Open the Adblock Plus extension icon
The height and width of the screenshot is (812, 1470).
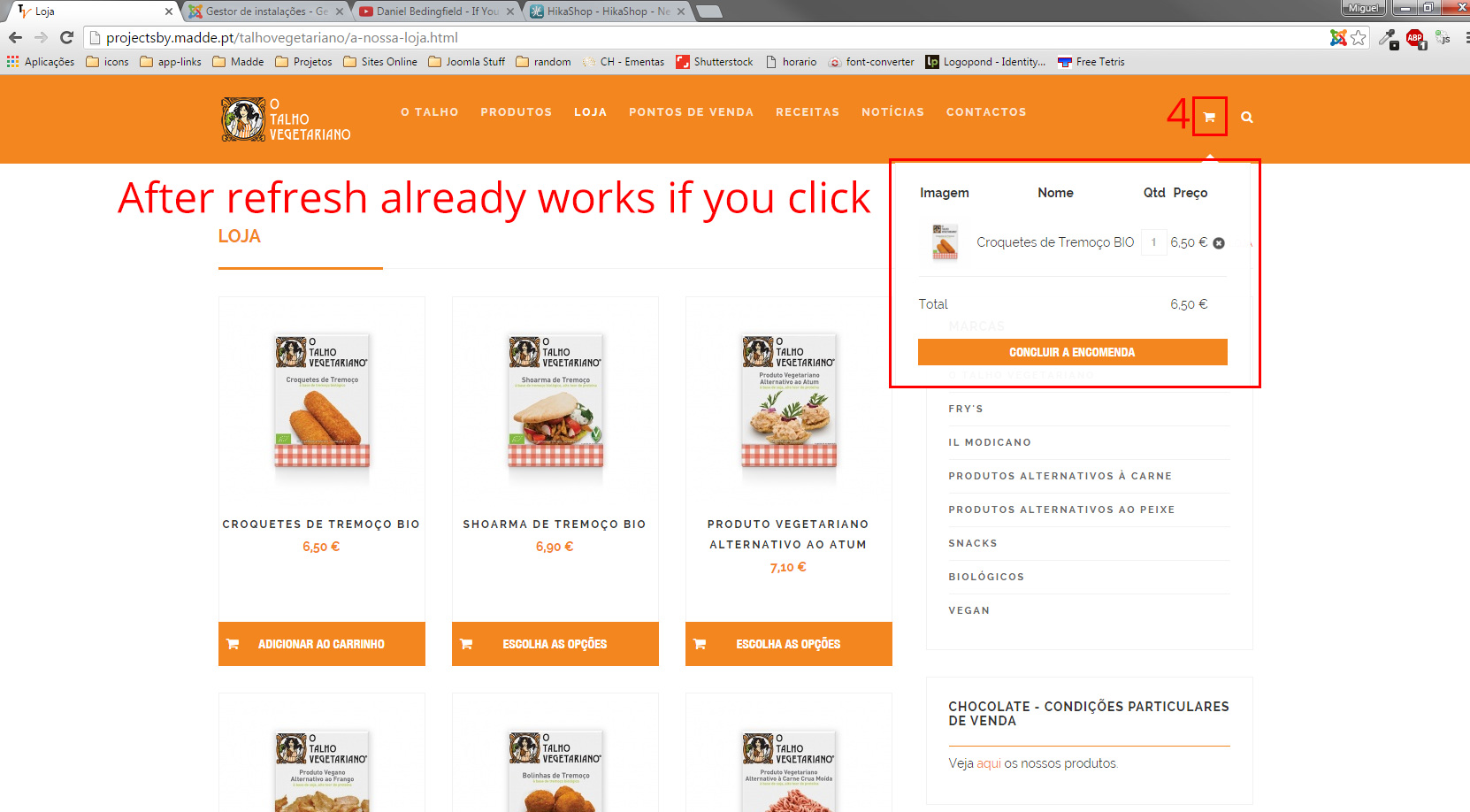[x=1415, y=37]
